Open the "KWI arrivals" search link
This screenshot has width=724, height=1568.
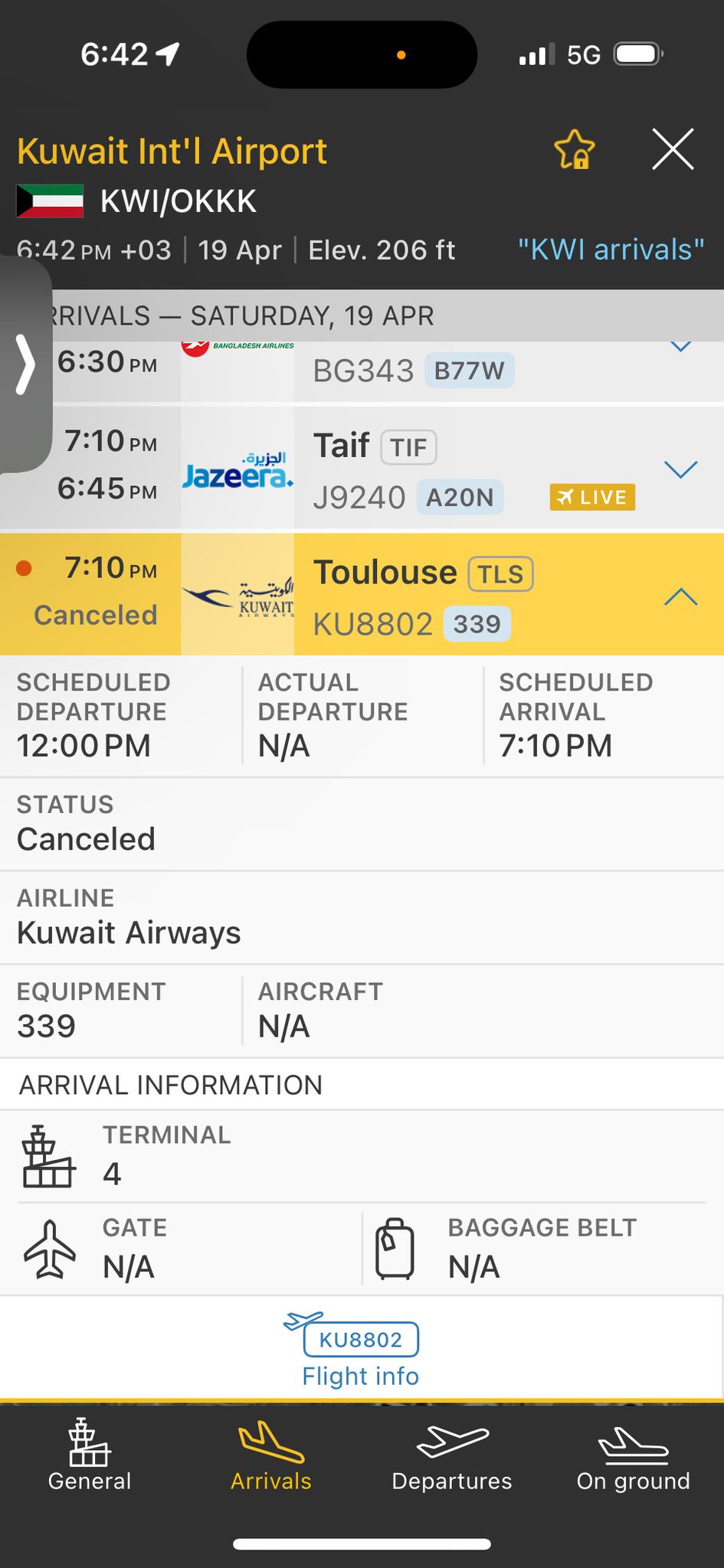point(611,250)
